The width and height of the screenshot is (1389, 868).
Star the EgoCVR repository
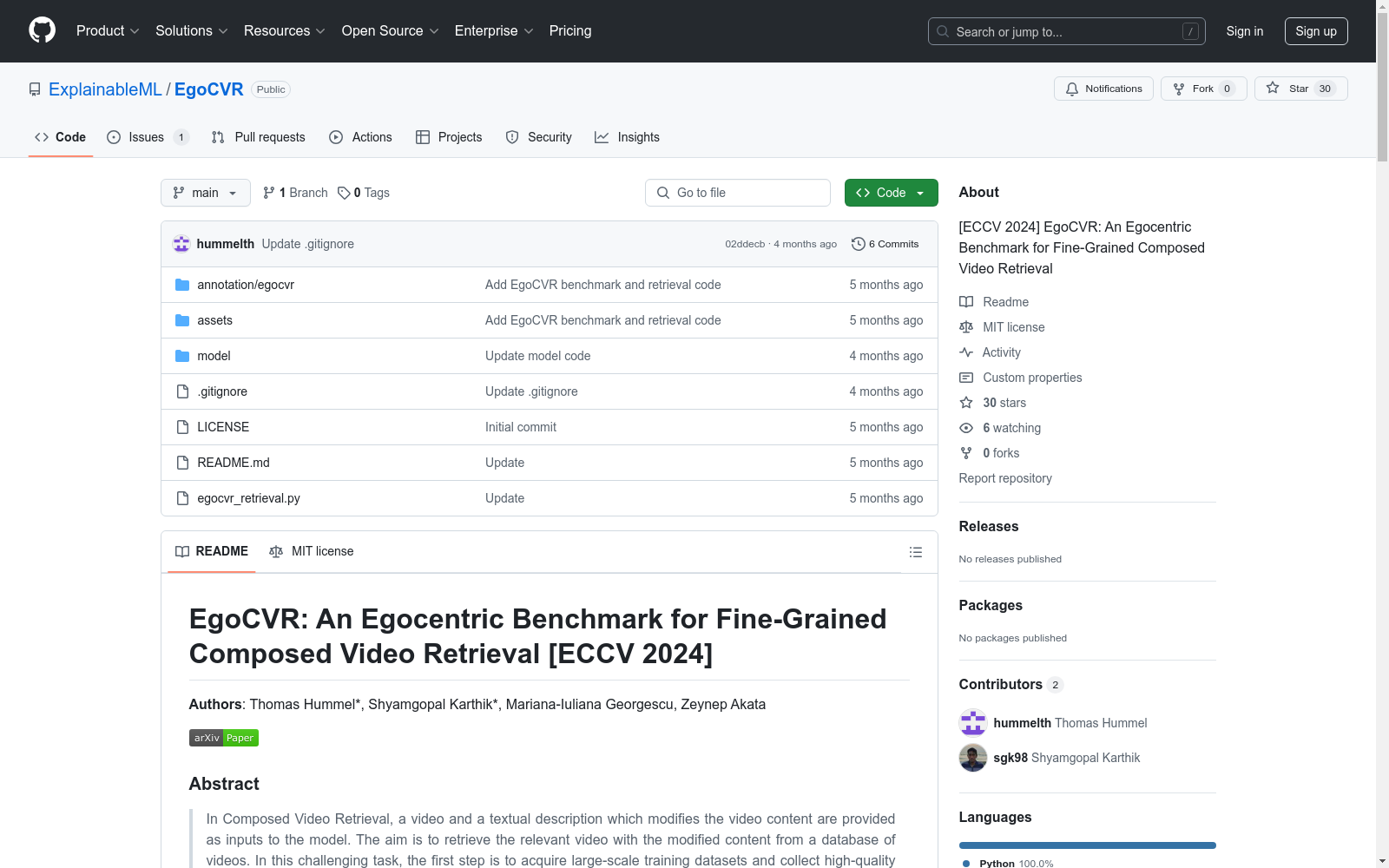pyautogui.click(x=1300, y=89)
